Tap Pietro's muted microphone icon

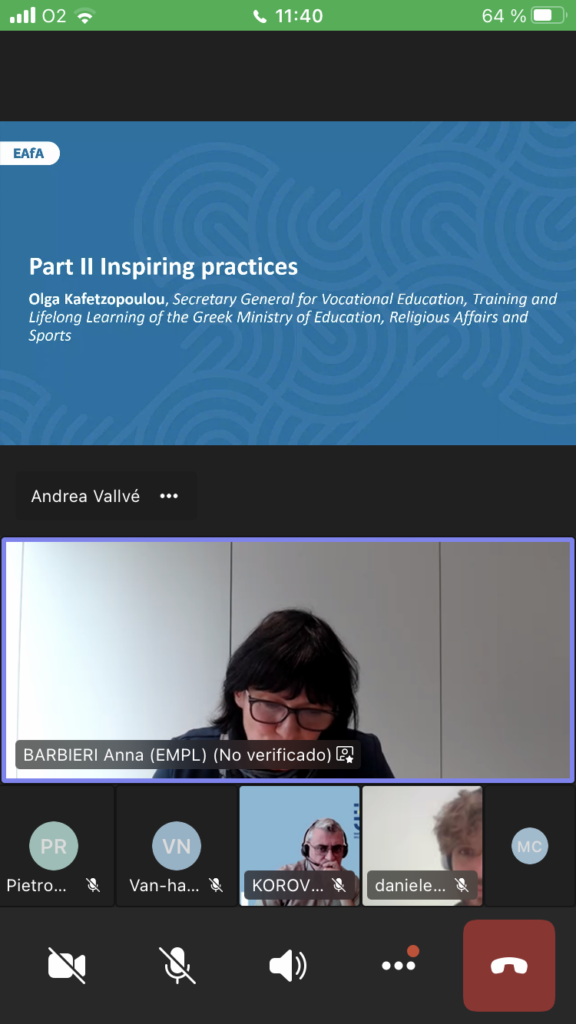click(x=93, y=885)
